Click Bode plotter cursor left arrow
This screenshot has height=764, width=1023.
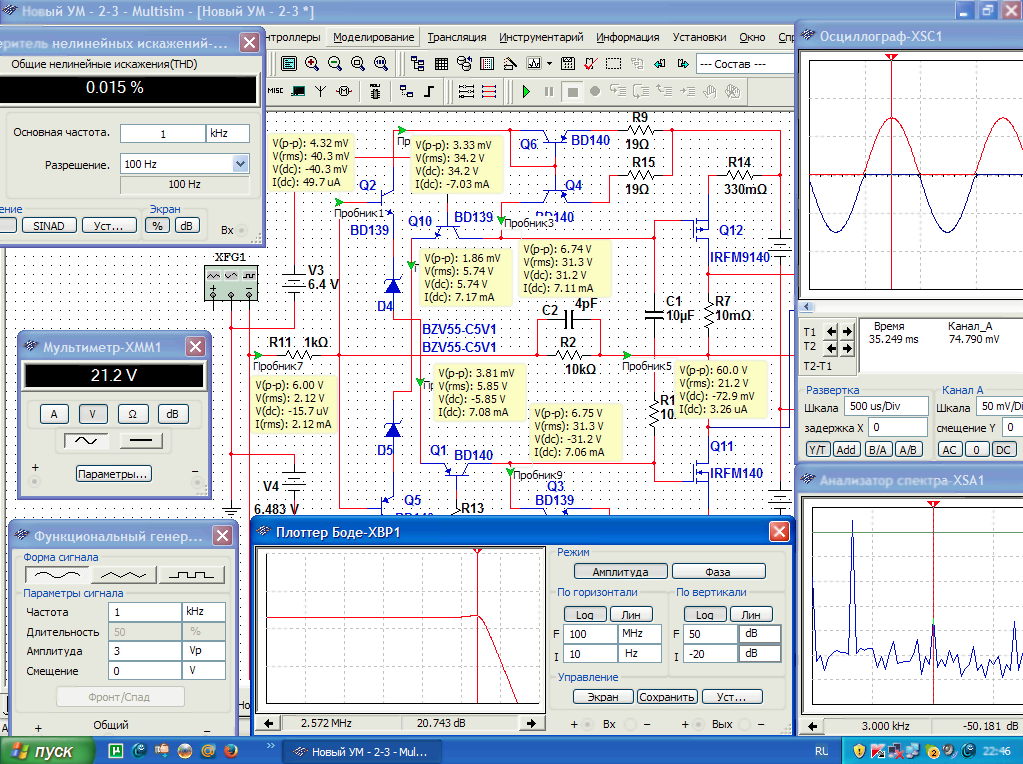point(269,723)
